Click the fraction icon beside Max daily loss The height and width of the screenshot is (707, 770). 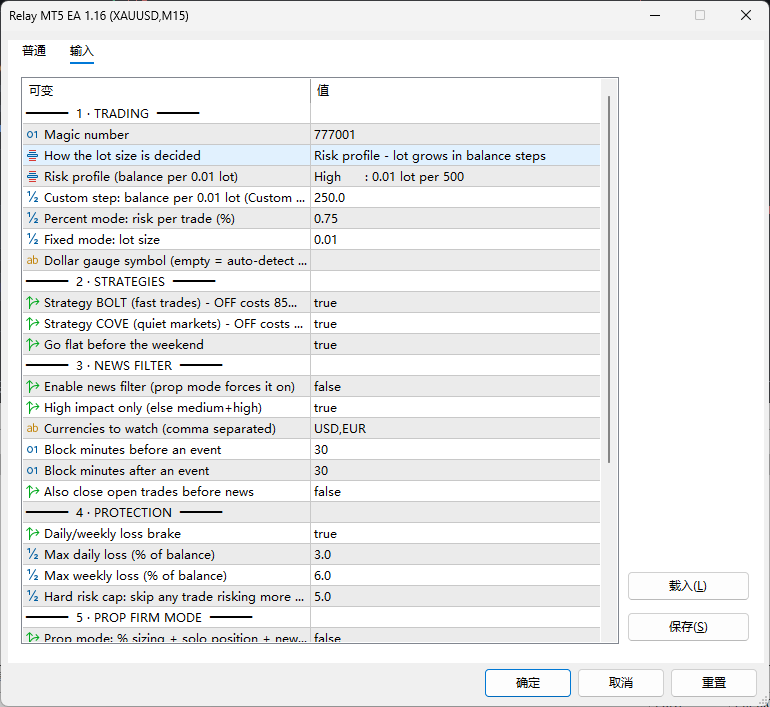pyautogui.click(x=32, y=554)
